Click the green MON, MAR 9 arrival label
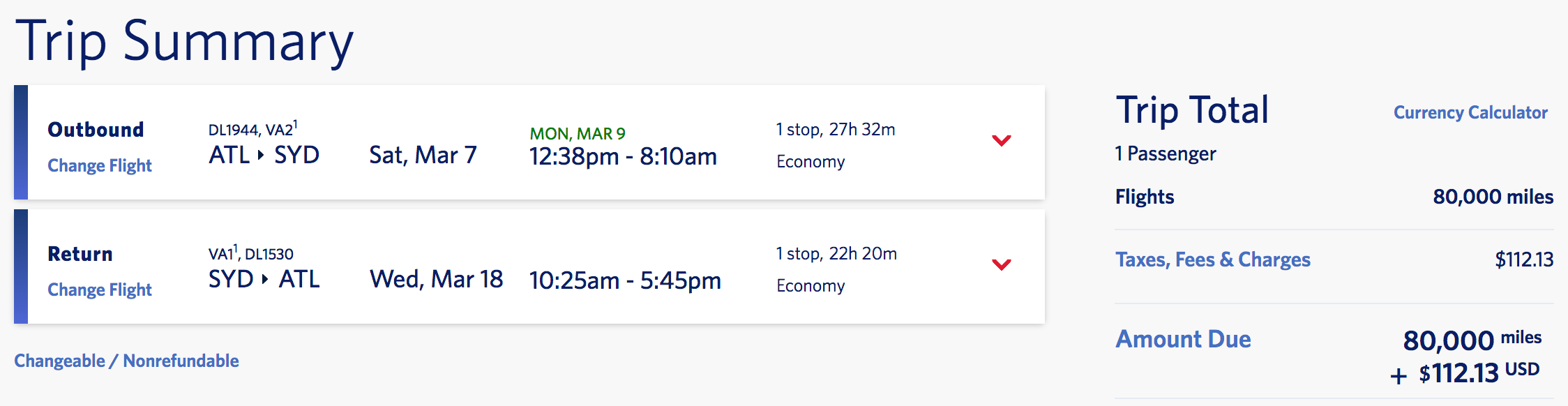The height and width of the screenshot is (406, 1568). [578, 134]
